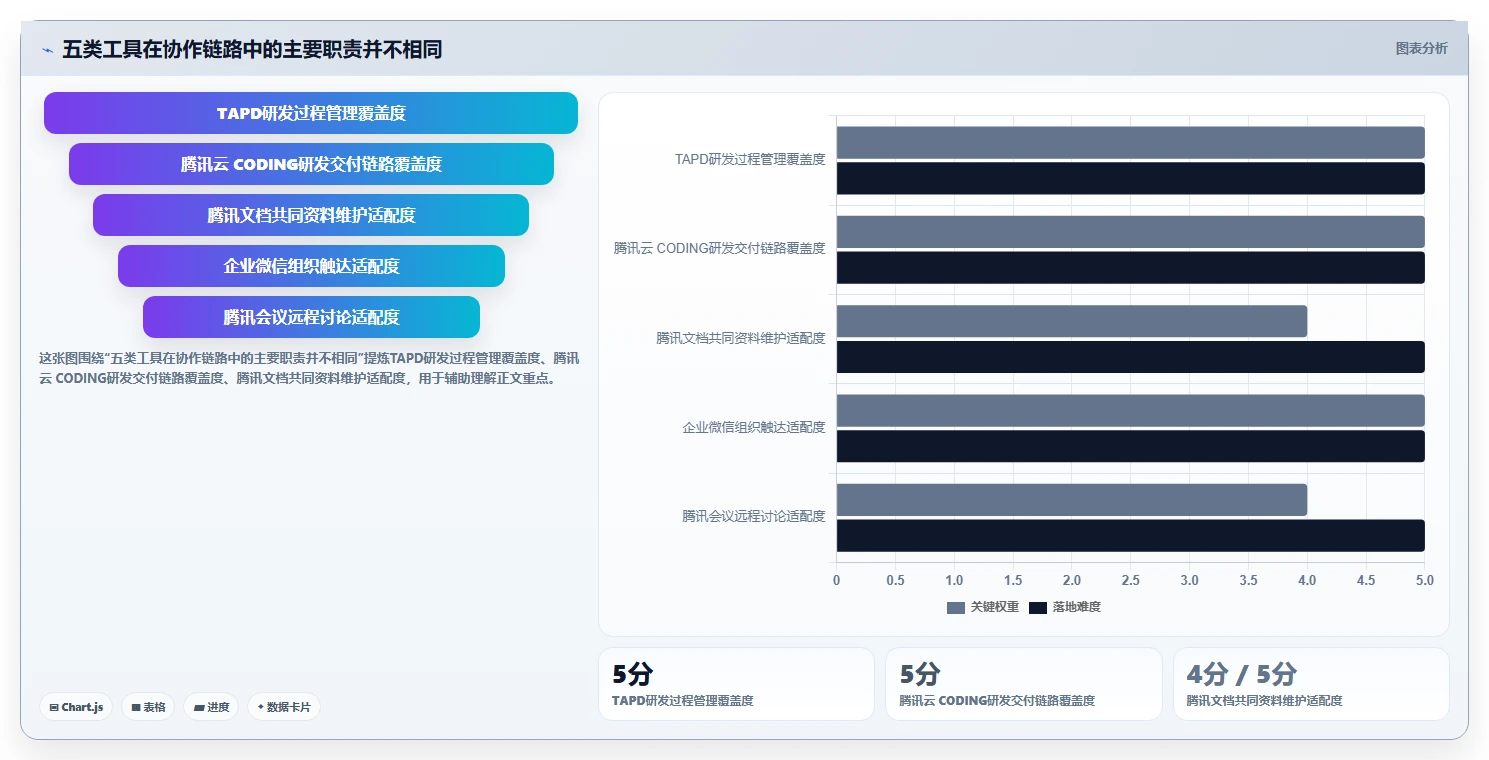Select the TAPD研发过程管理覆盖度 funnel bar
The image size is (1489, 760).
(x=311, y=113)
